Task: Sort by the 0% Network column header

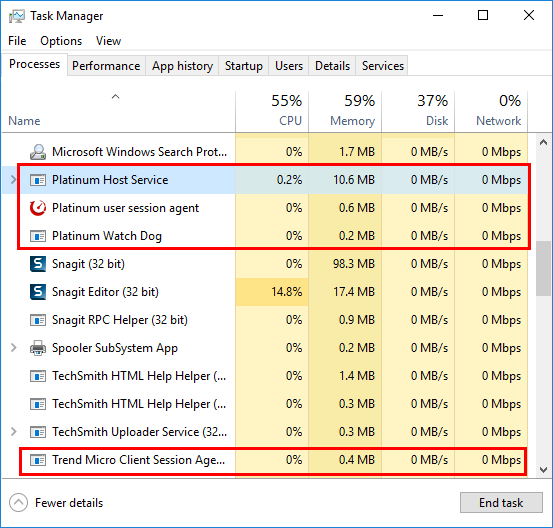Action: 491,112
